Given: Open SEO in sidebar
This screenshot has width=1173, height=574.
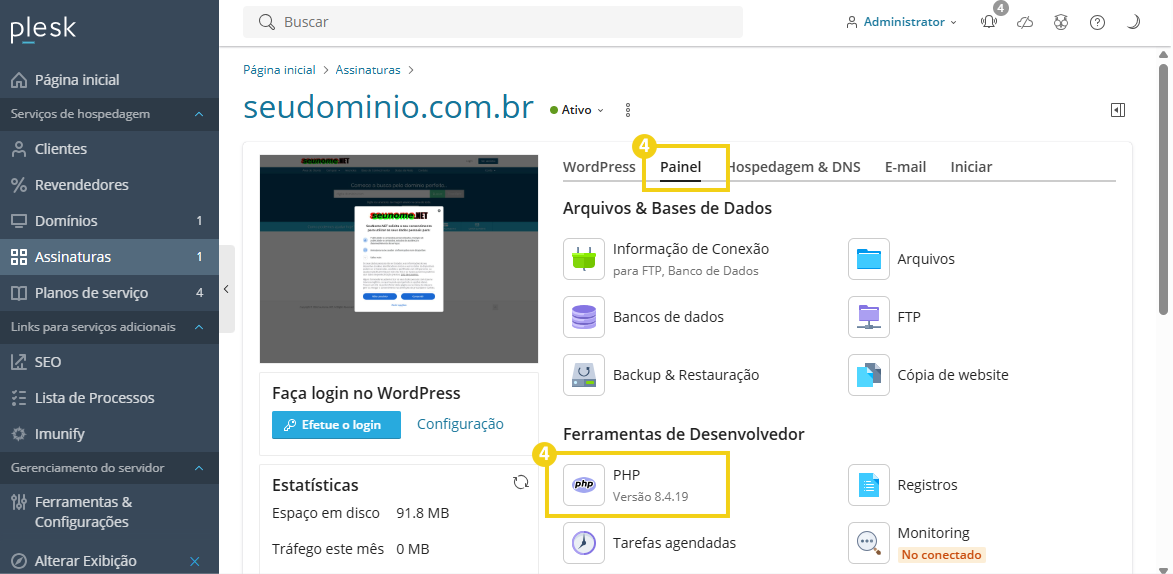Looking at the screenshot, I should pos(109,362).
